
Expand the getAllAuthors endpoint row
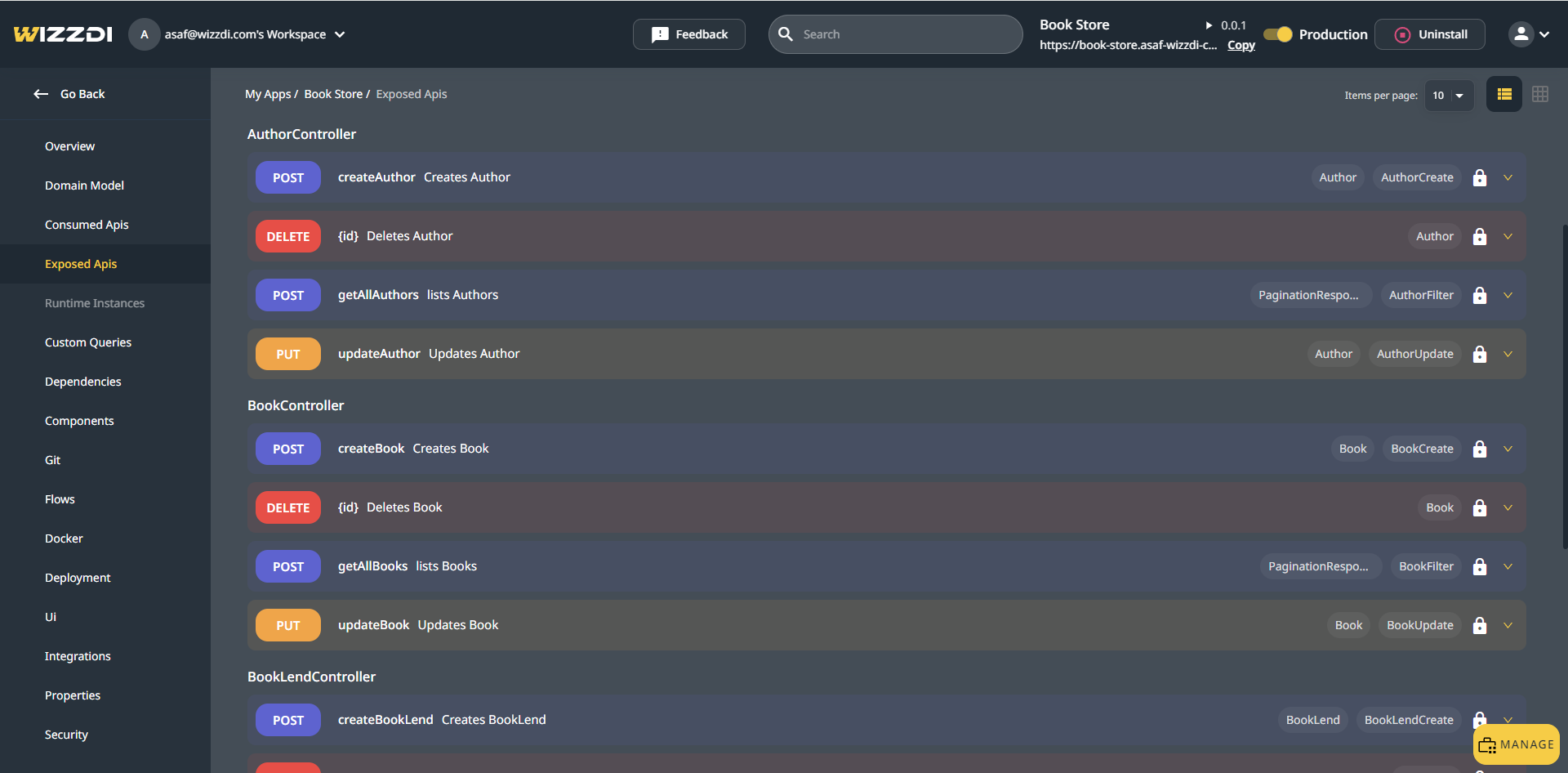click(x=1508, y=296)
